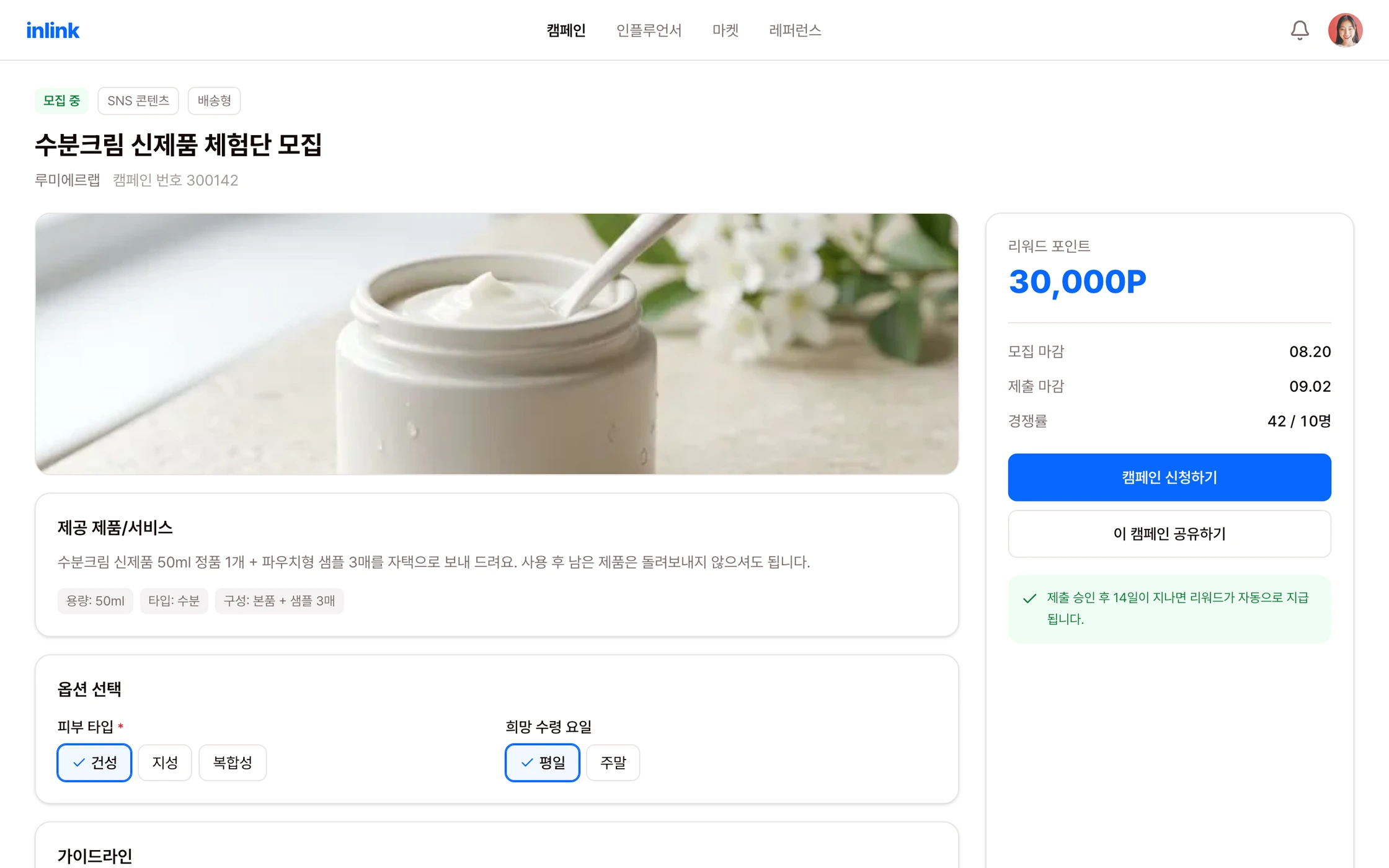Viewport: 1389px width, 868px height.
Task: Open the 마켓 nav tab
Action: [726, 30]
